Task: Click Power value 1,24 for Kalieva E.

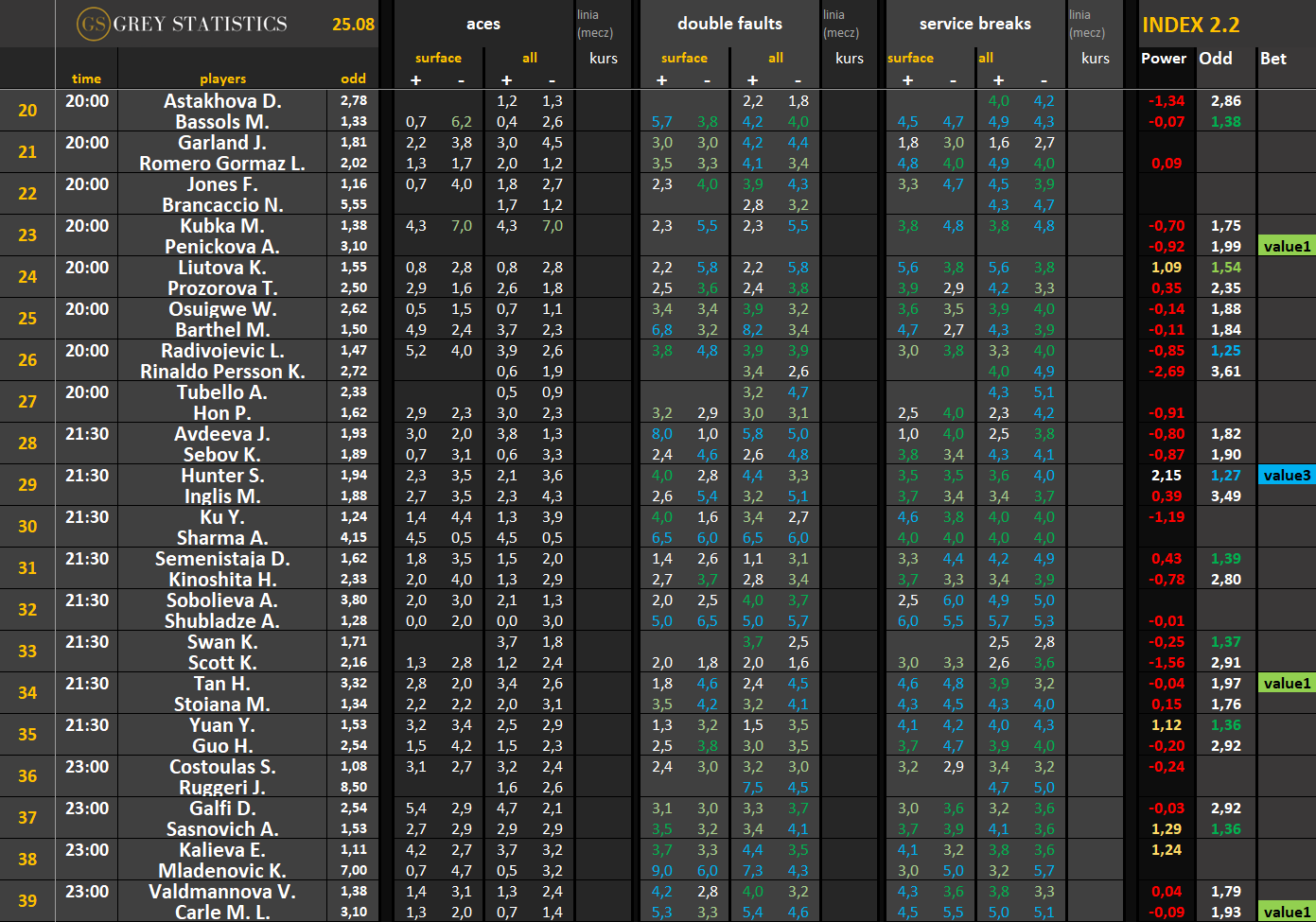Action: 1167,850
